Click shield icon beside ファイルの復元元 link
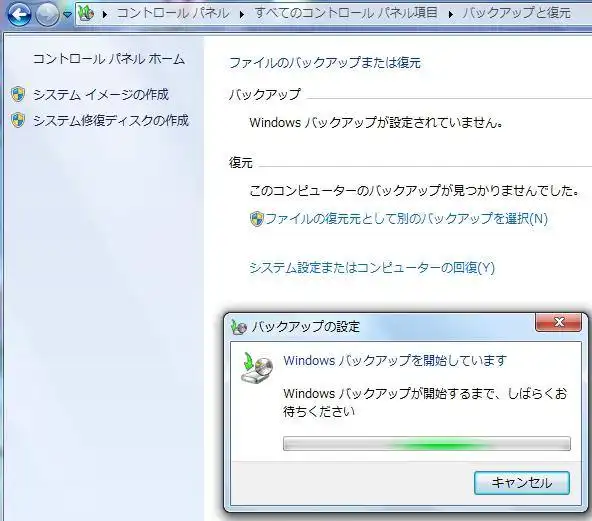The height and width of the screenshot is (521, 592). tap(256, 219)
